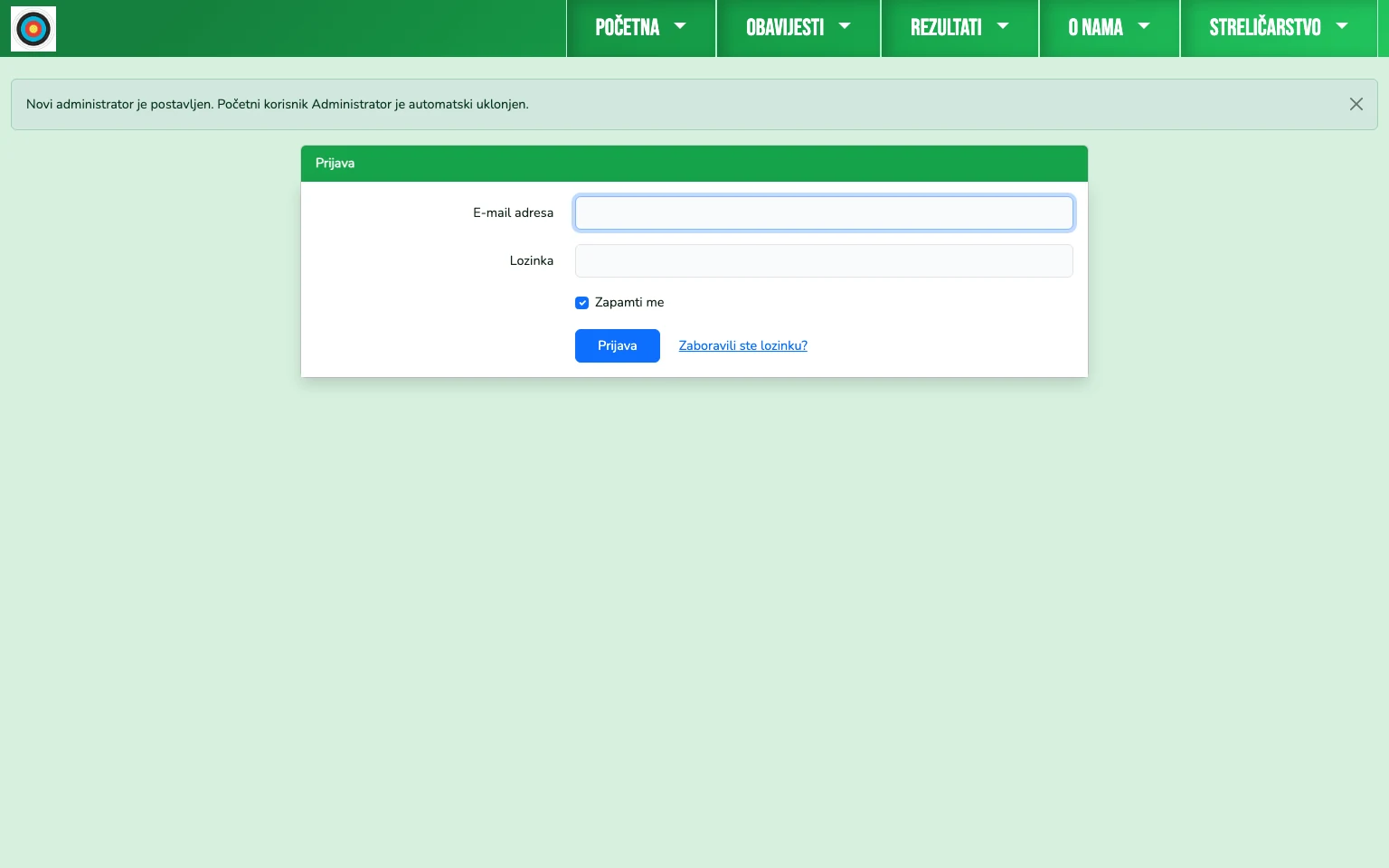Open the POČETNA dropdown menu
1389x868 pixels.
click(641, 28)
